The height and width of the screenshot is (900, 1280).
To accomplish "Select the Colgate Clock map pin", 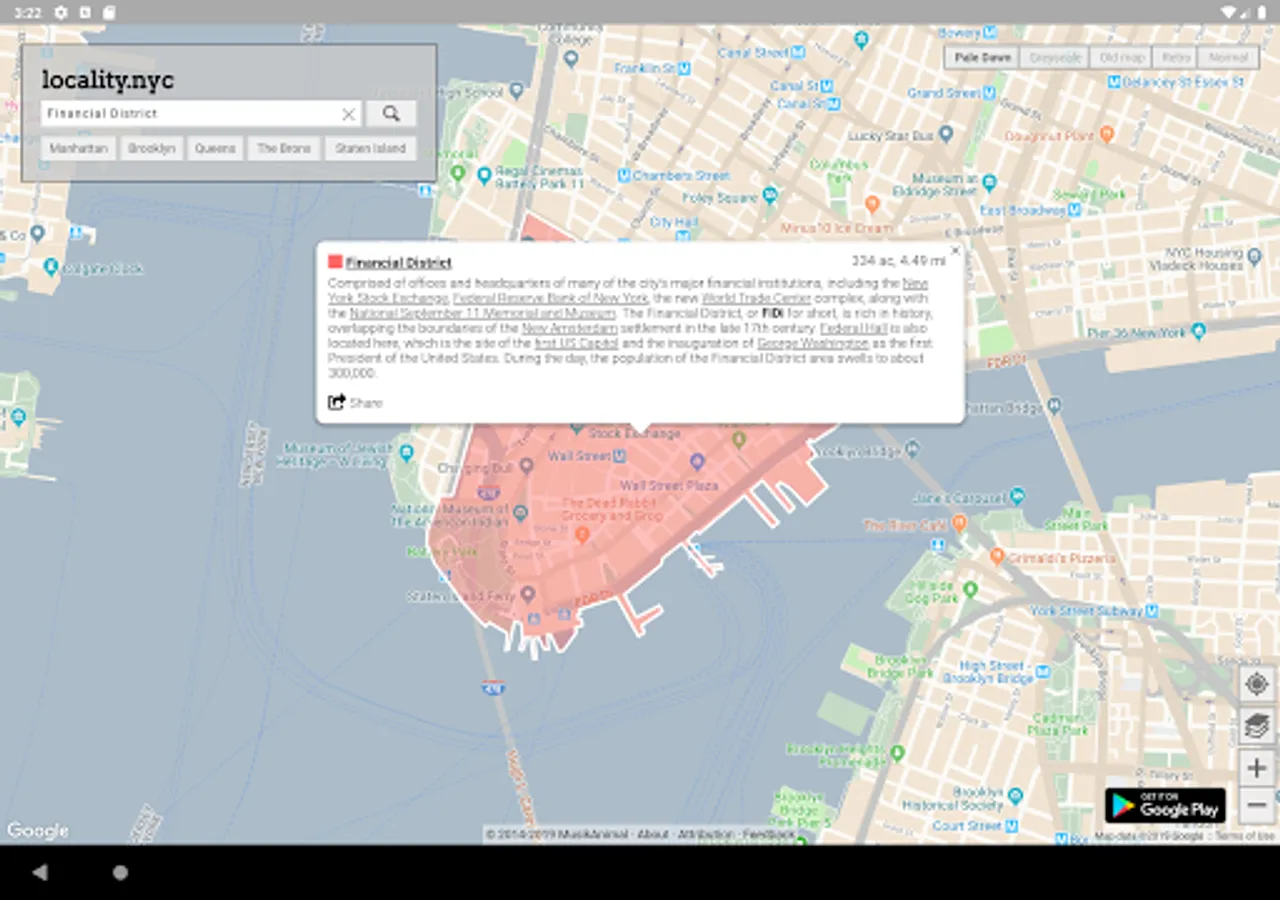I will click(51, 267).
